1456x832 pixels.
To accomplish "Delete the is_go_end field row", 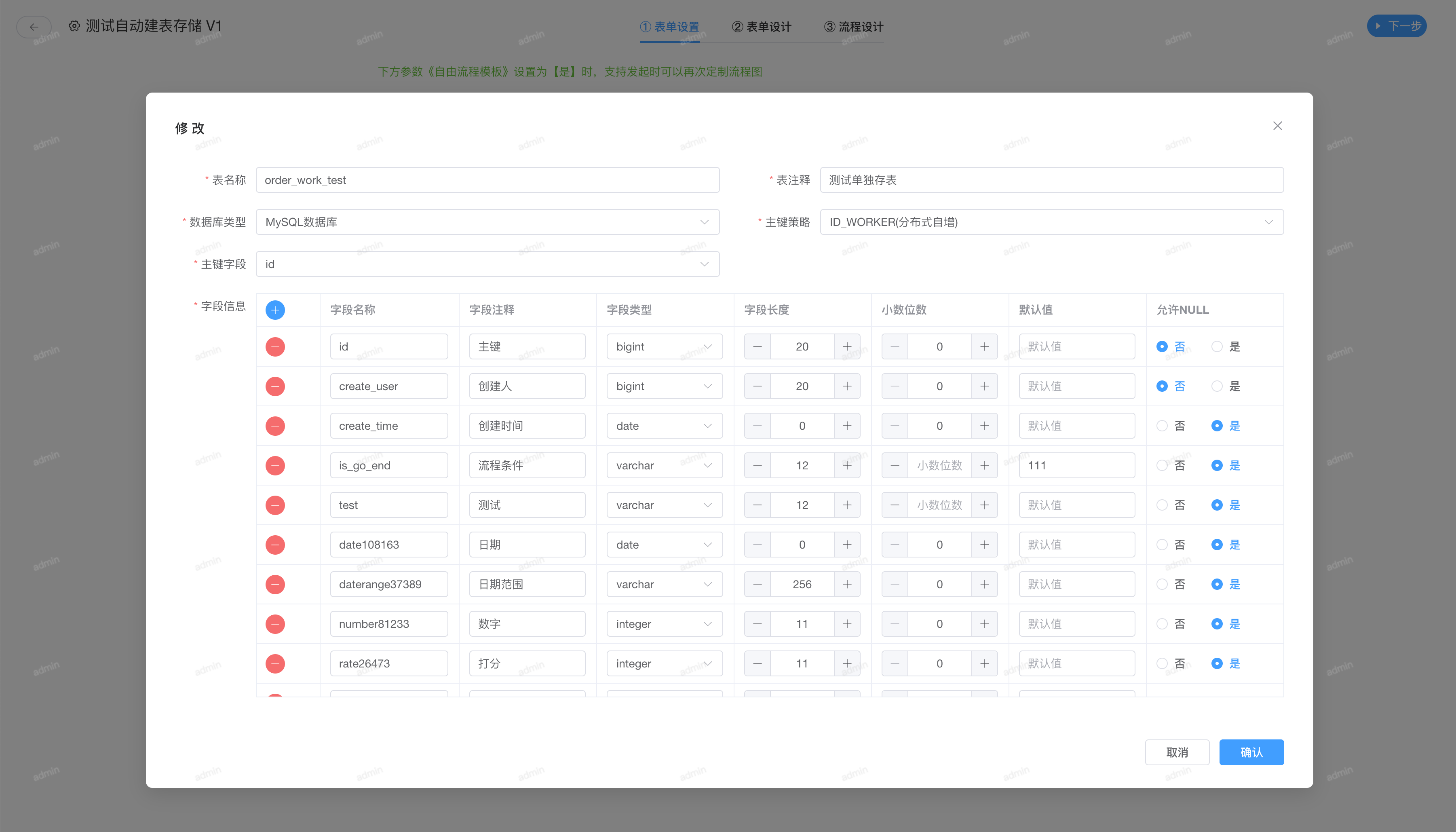I will (x=275, y=465).
